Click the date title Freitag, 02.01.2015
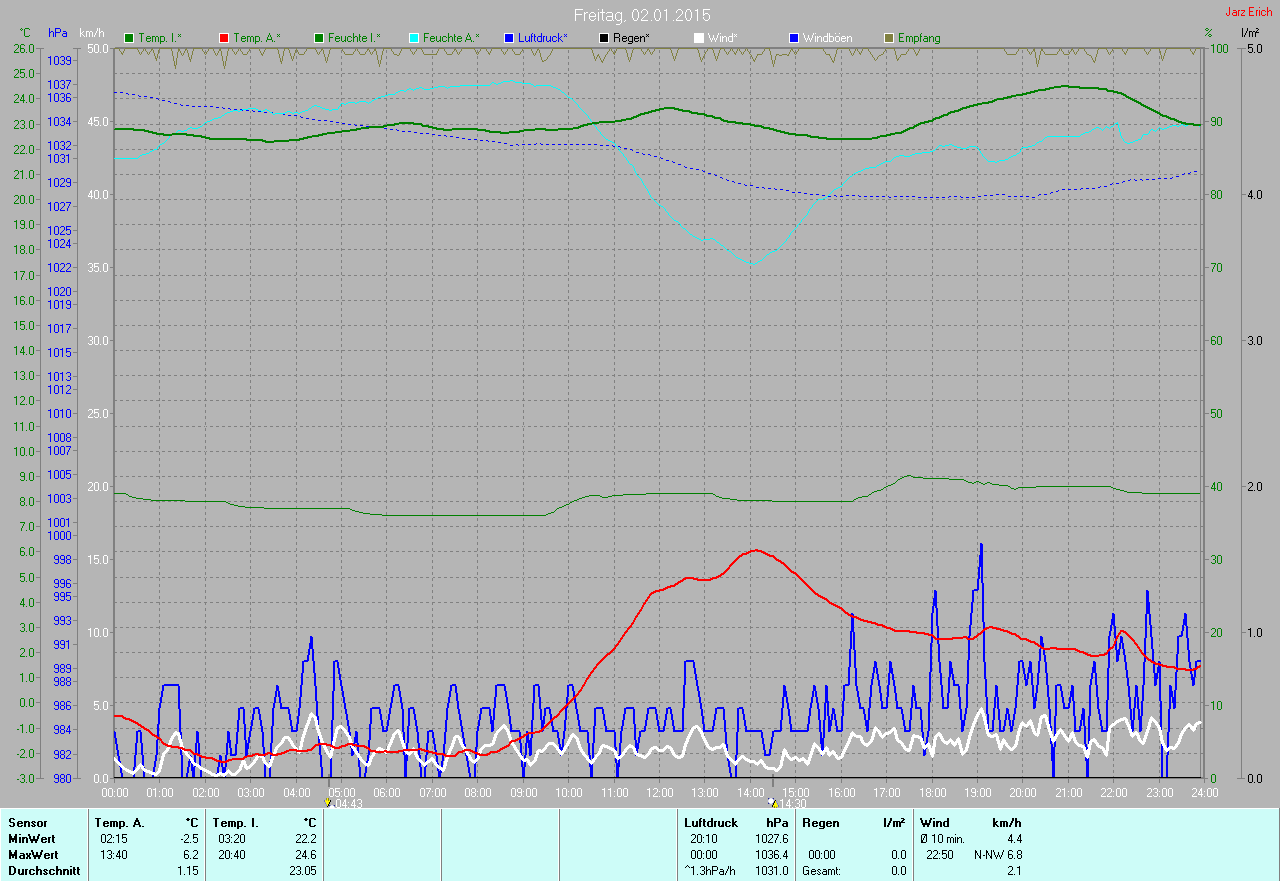Viewport: 1280px width, 881px height. click(641, 15)
